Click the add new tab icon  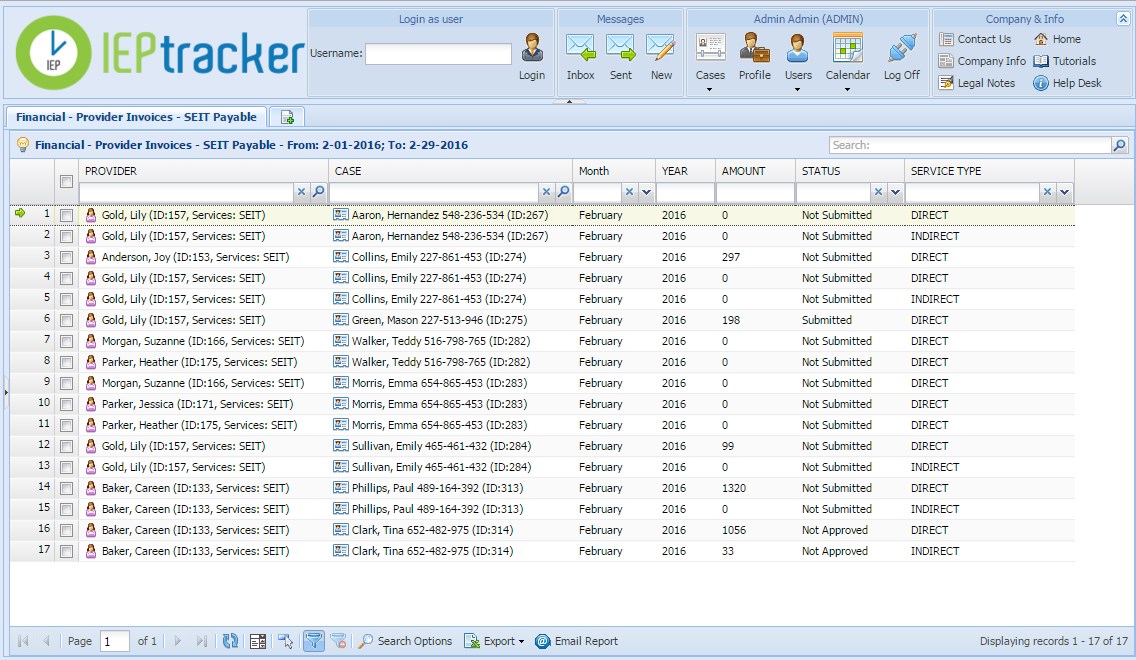287,117
